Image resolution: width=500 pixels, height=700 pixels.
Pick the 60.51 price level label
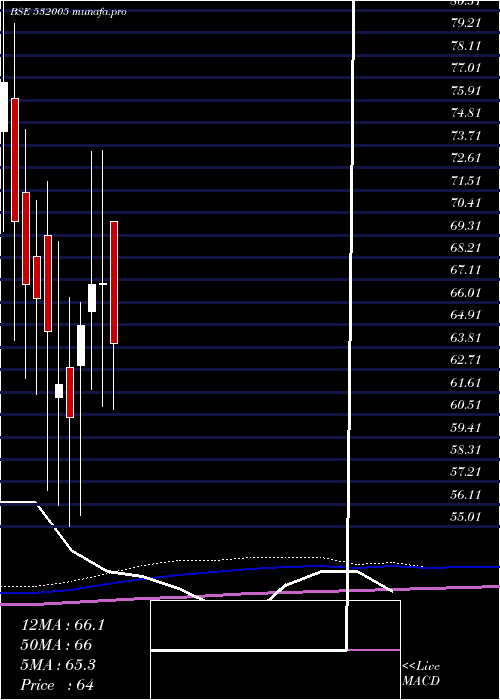pos(466,404)
